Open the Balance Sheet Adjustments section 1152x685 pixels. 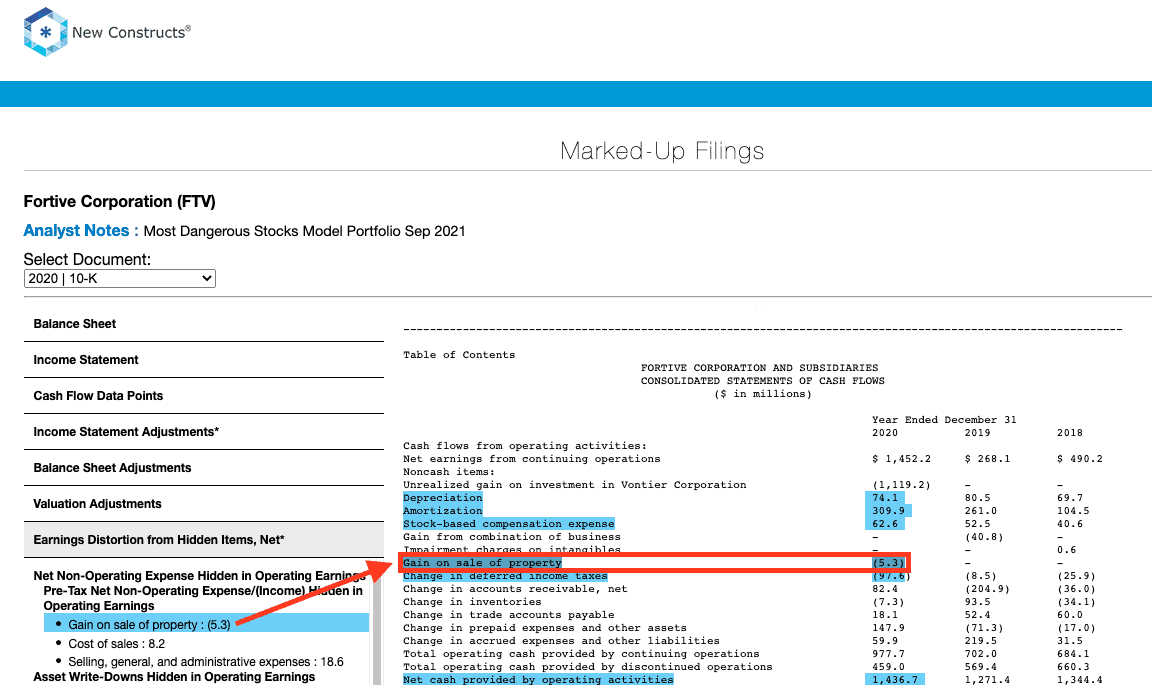[x=204, y=468]
